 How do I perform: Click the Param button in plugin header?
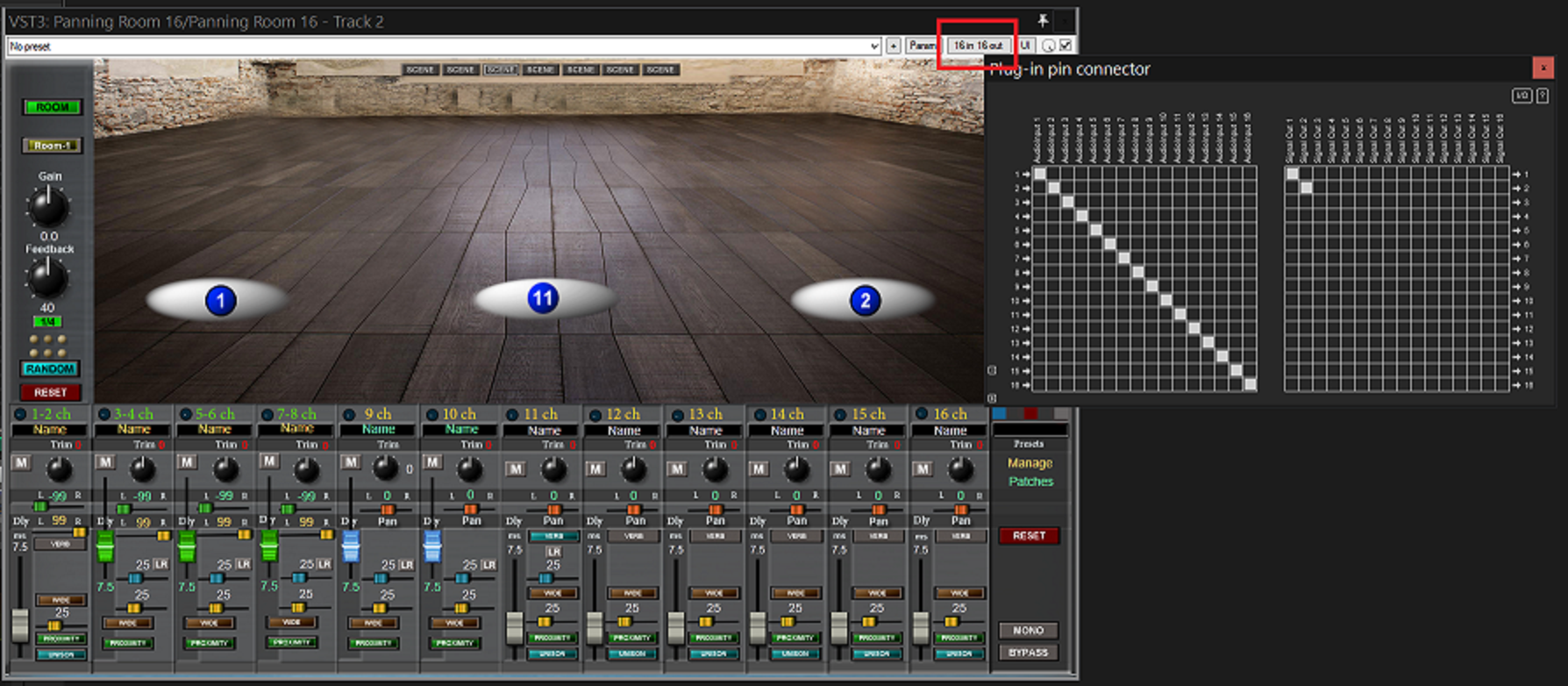point(922,46)
